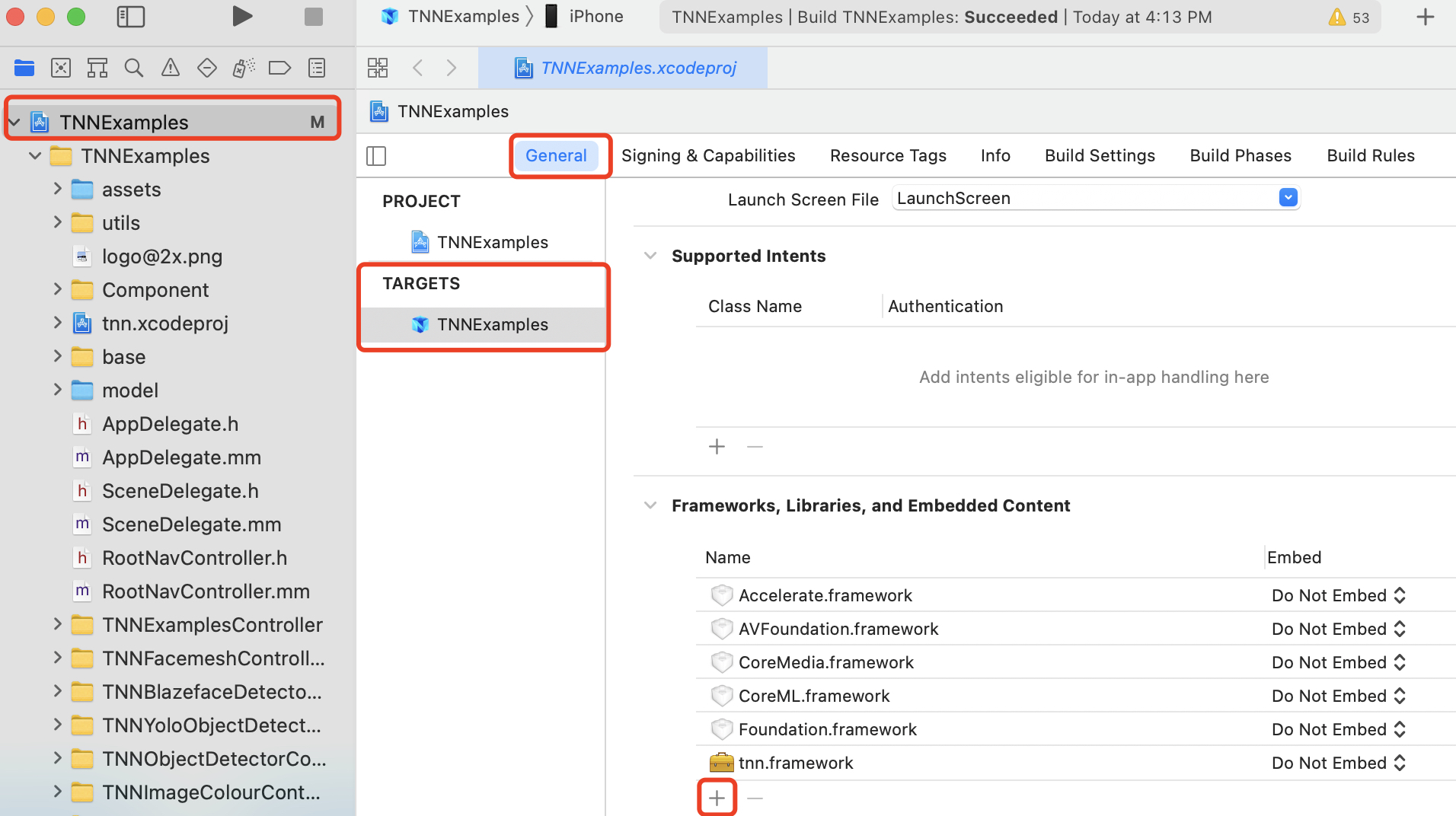The height and width of the screenshot is (816, 1456).
Task: Remove intent with the minus button
Action: (x=755, y=447)
